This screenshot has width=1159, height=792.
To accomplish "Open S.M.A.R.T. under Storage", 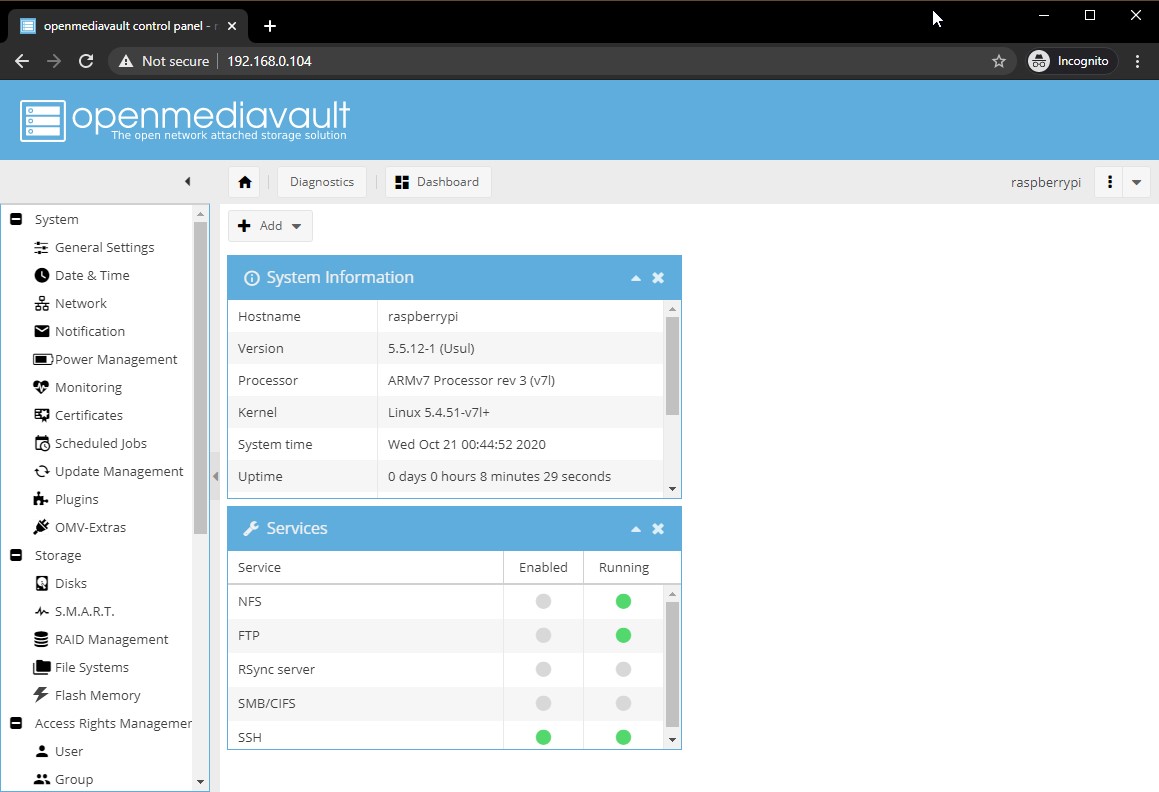I will tap(84, 611).
